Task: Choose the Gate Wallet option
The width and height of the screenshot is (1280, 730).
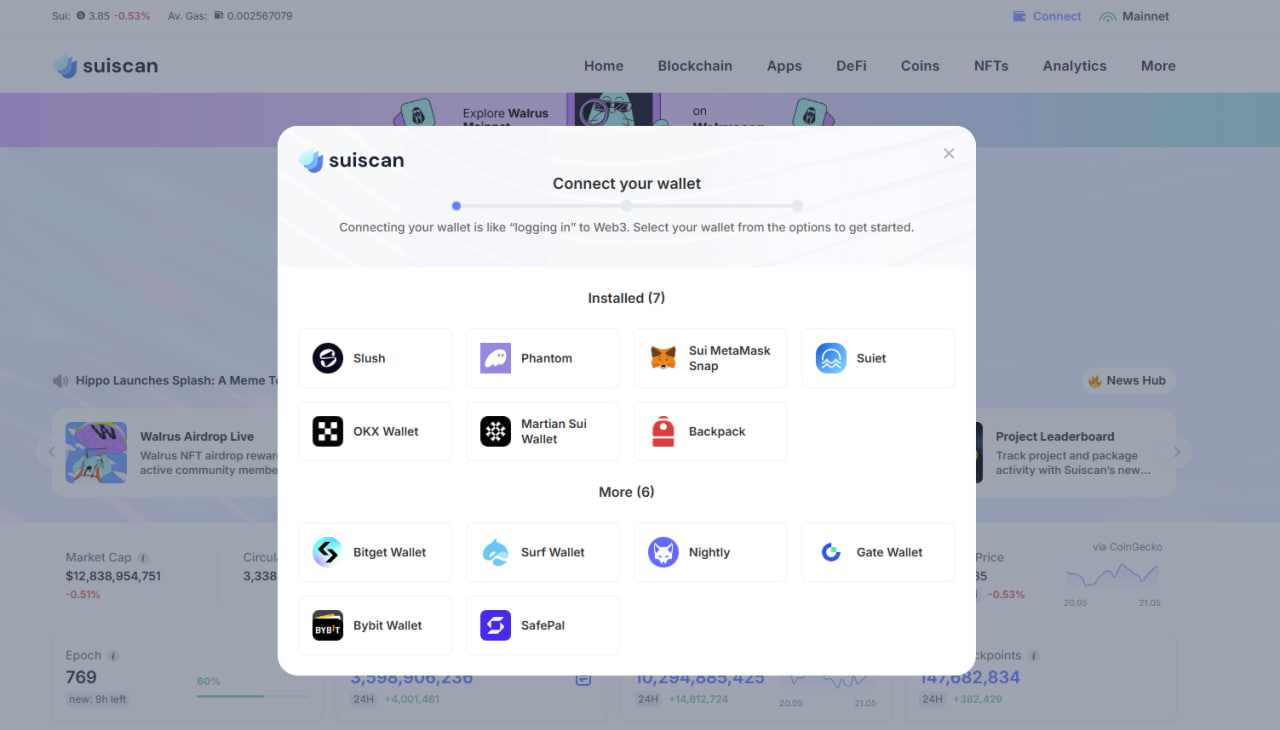Action: [x=878, y=552]
